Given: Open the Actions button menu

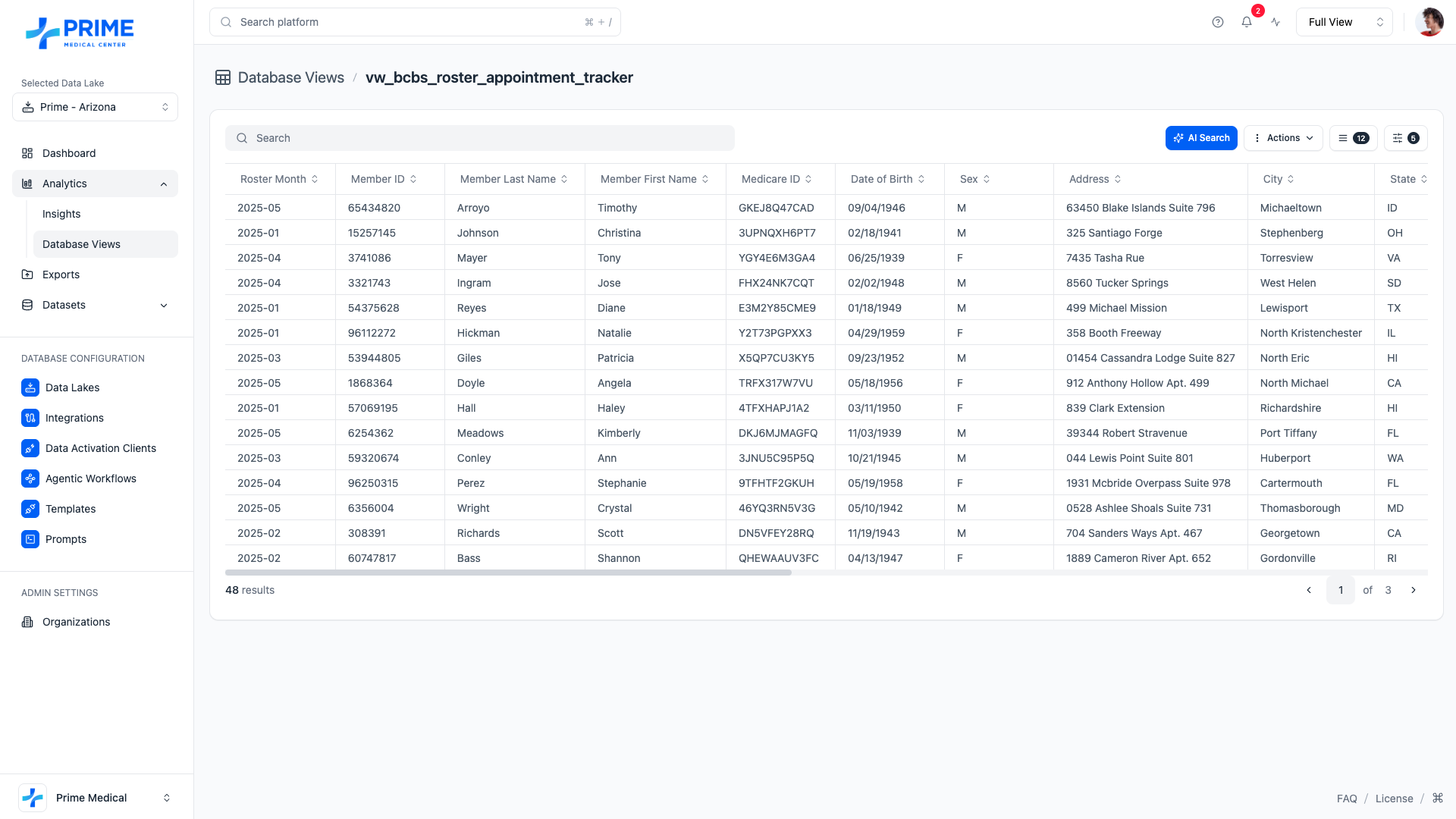Looking at the screenshot, I should tap(1283, 138).
